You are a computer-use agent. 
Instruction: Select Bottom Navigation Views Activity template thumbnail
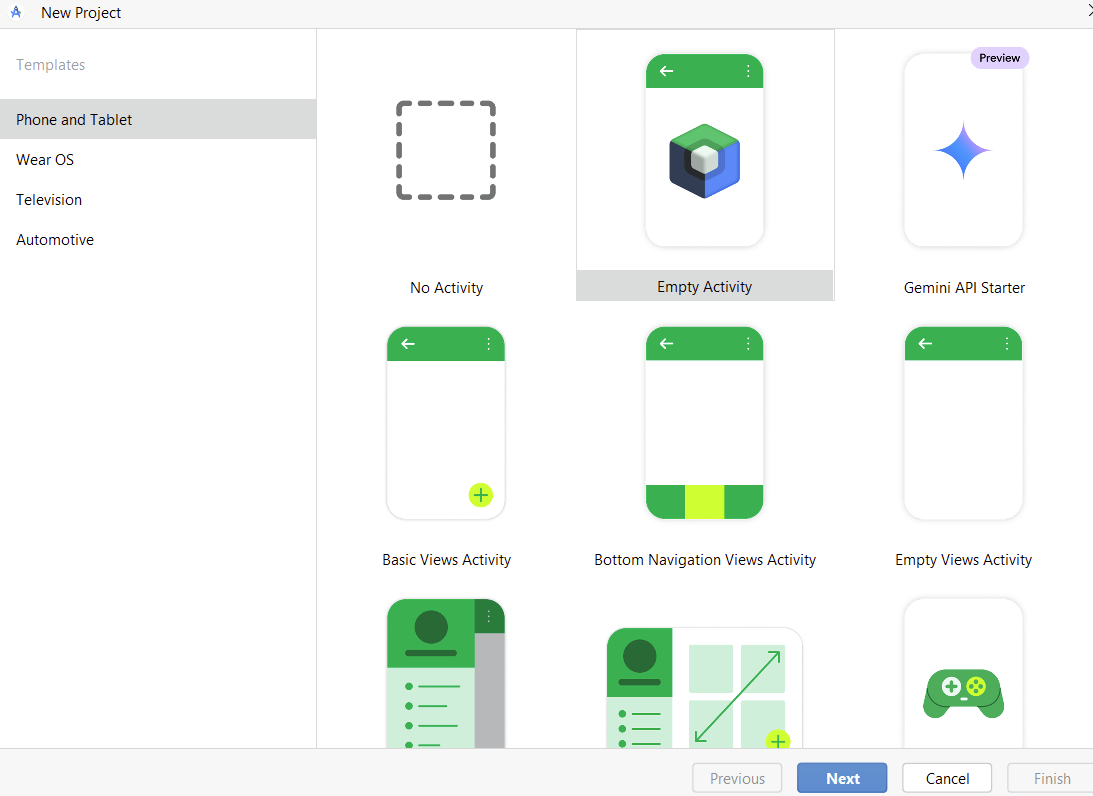point(704,423)
